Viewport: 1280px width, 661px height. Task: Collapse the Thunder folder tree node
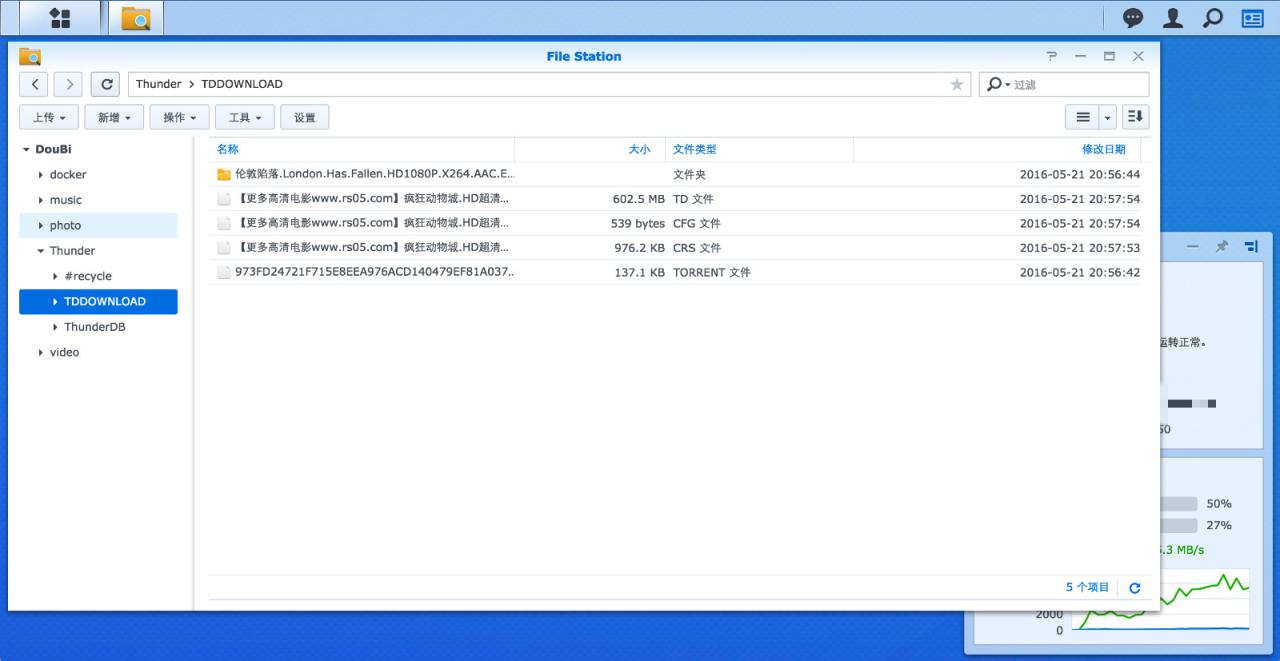[x=41, y=251]
